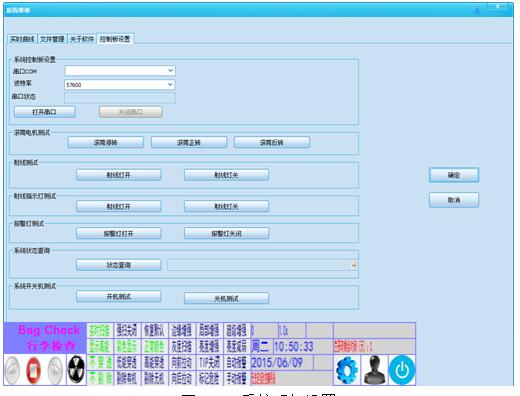This screenshot has height=396, width=520.
Task: Click the 滚筒正转 motor test button
Action: [189, 142]
